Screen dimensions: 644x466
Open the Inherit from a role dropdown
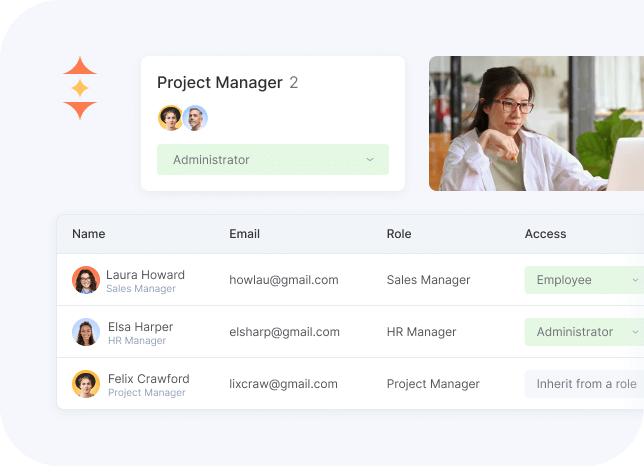[x=585, y=384]
